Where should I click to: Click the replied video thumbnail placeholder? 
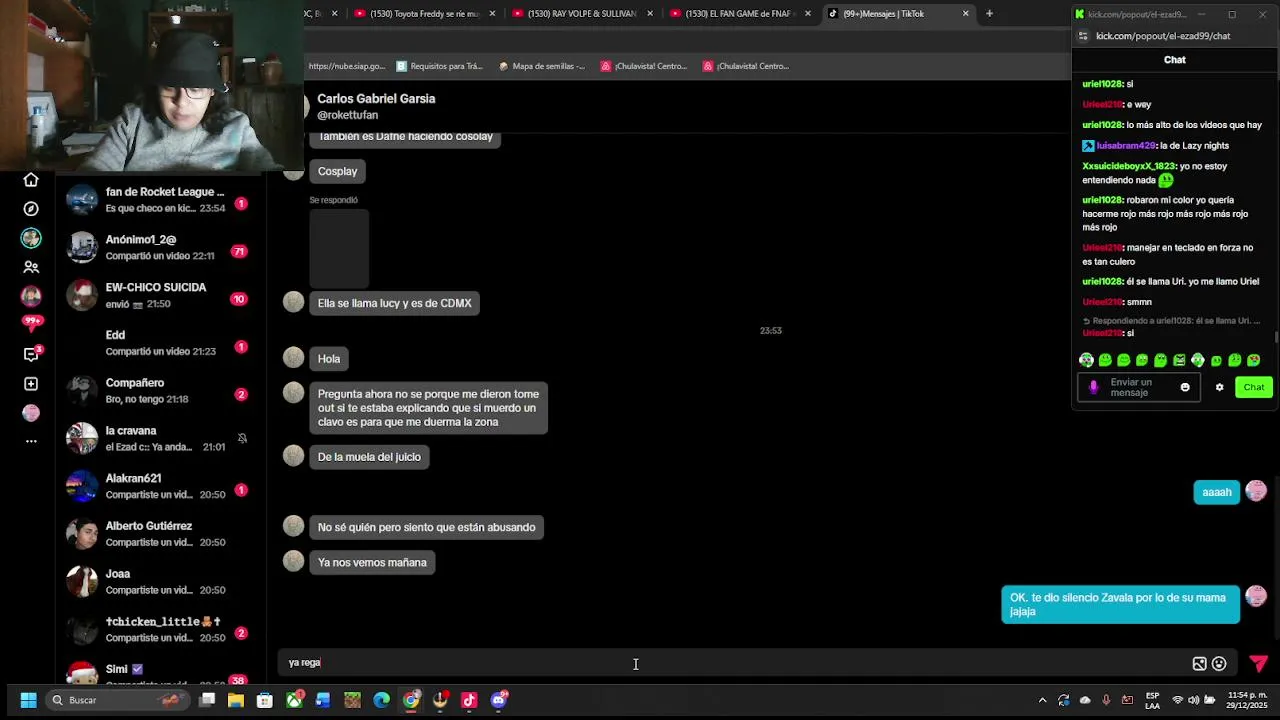coord(339,248)
